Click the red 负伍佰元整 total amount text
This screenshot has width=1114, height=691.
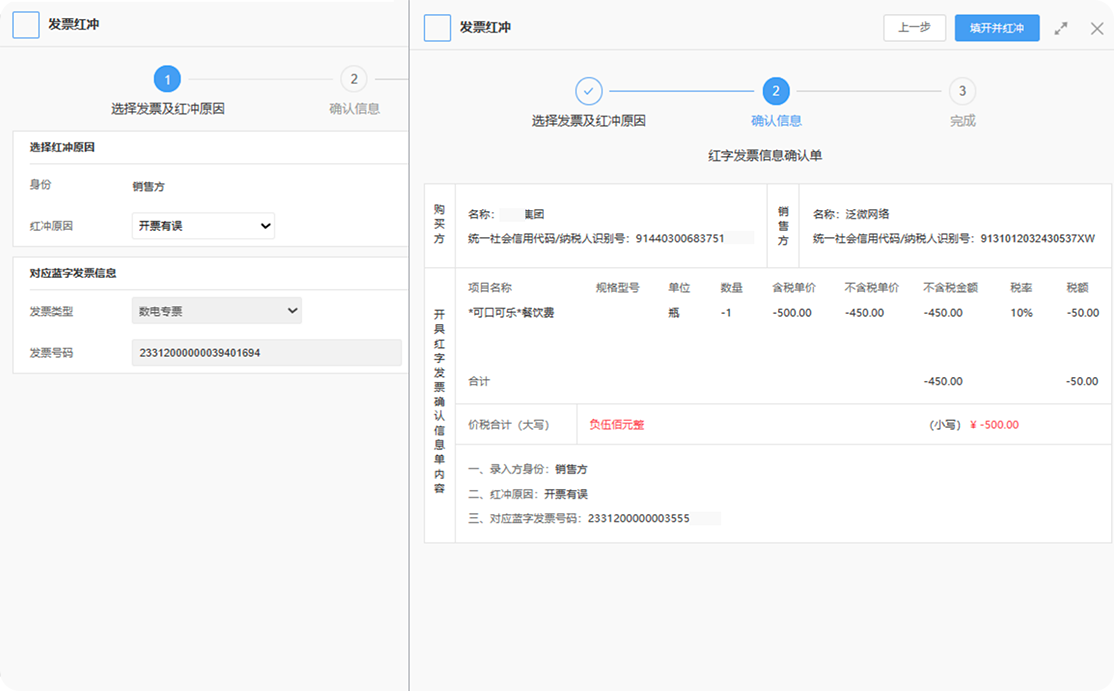click(616, 425)
